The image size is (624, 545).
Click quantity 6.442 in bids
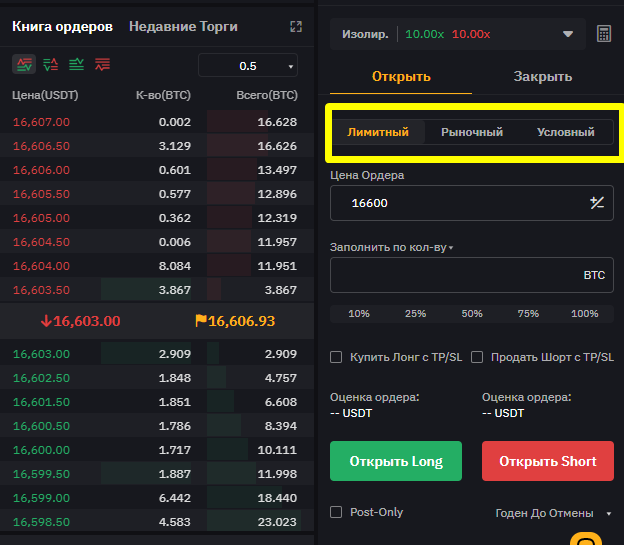coord(175,498)
